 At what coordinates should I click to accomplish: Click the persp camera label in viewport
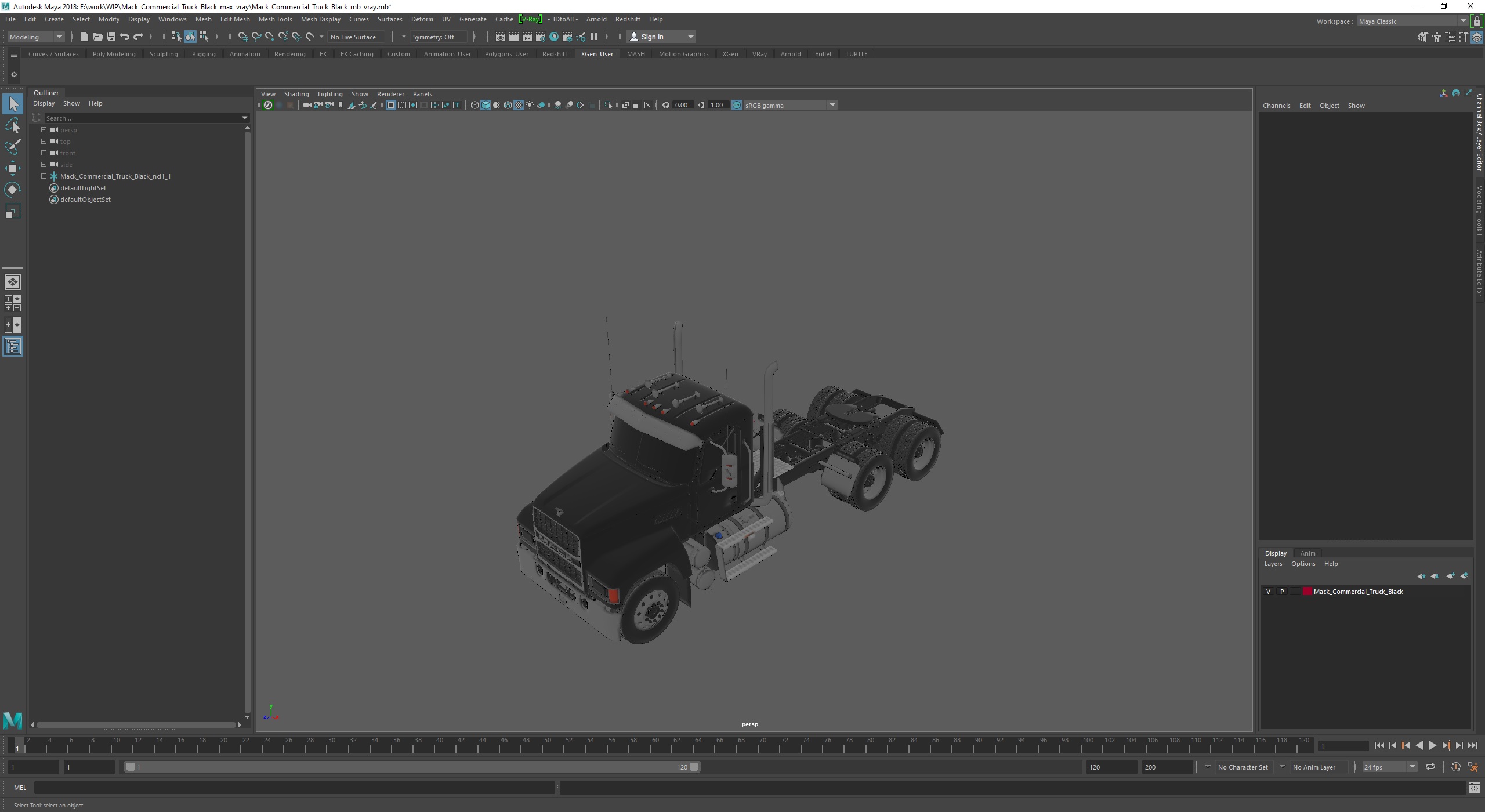(x=750, y=724)
